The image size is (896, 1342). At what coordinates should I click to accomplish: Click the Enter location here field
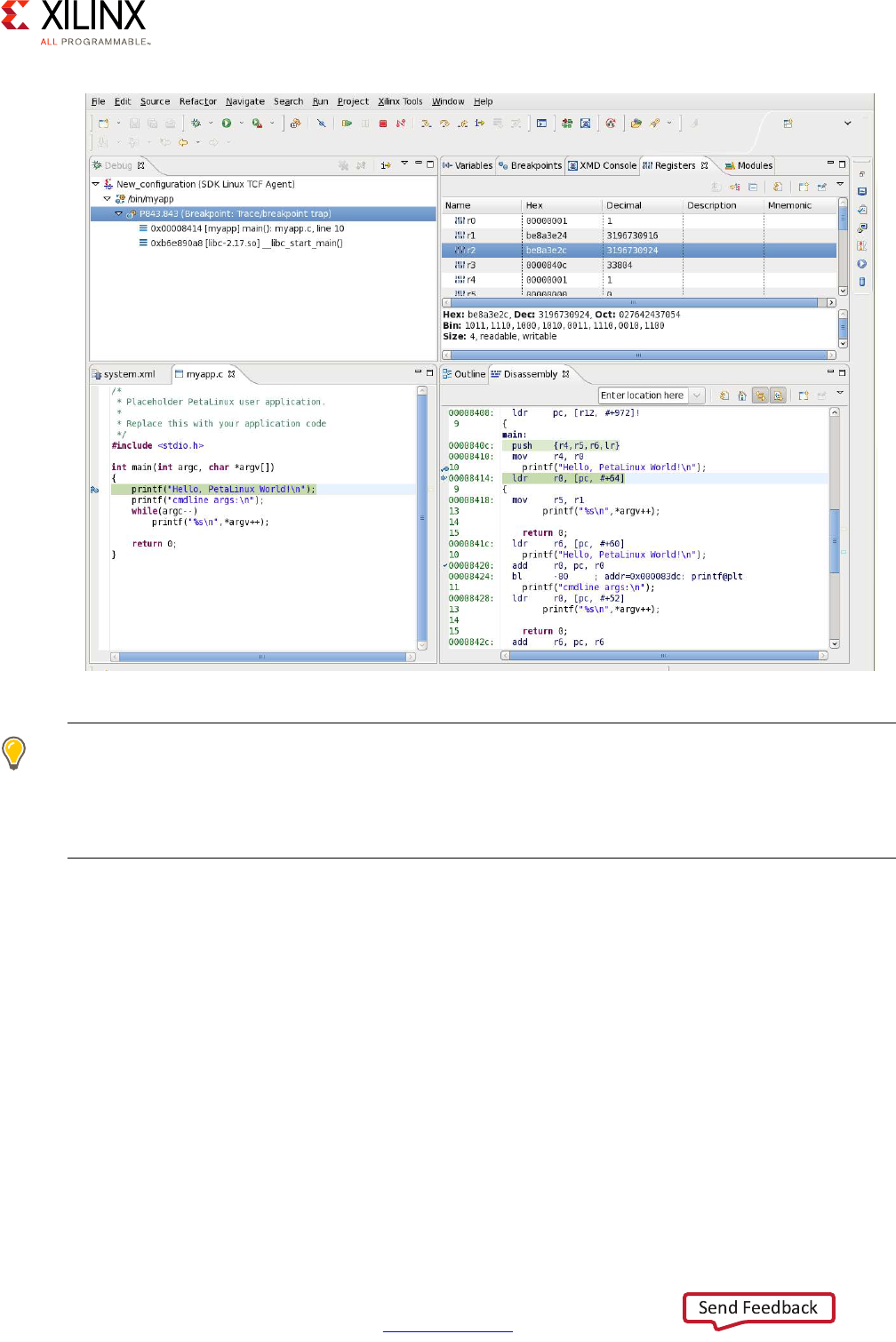click(x=644, y=395)
